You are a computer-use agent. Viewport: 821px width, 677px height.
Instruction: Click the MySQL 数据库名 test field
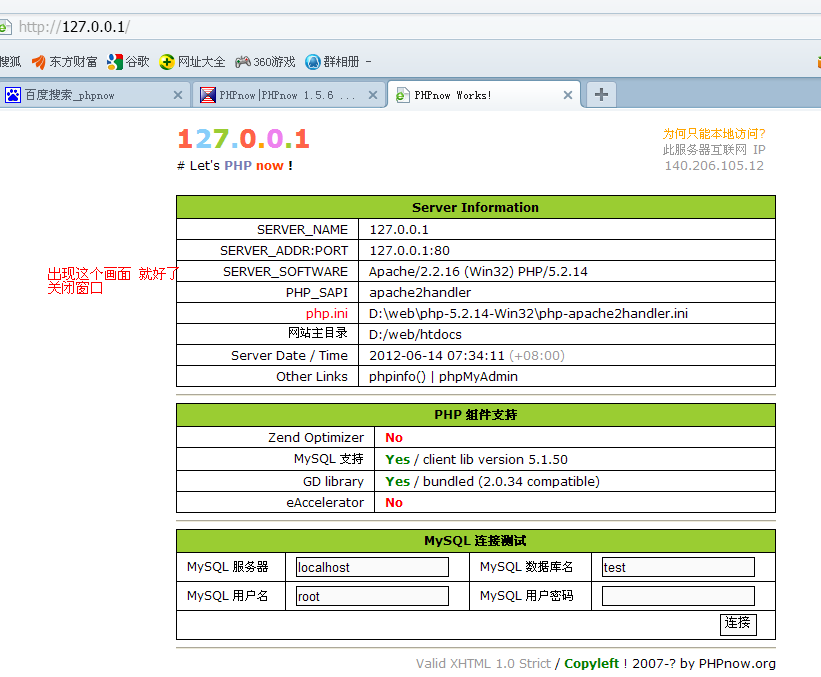click(678, 567)
